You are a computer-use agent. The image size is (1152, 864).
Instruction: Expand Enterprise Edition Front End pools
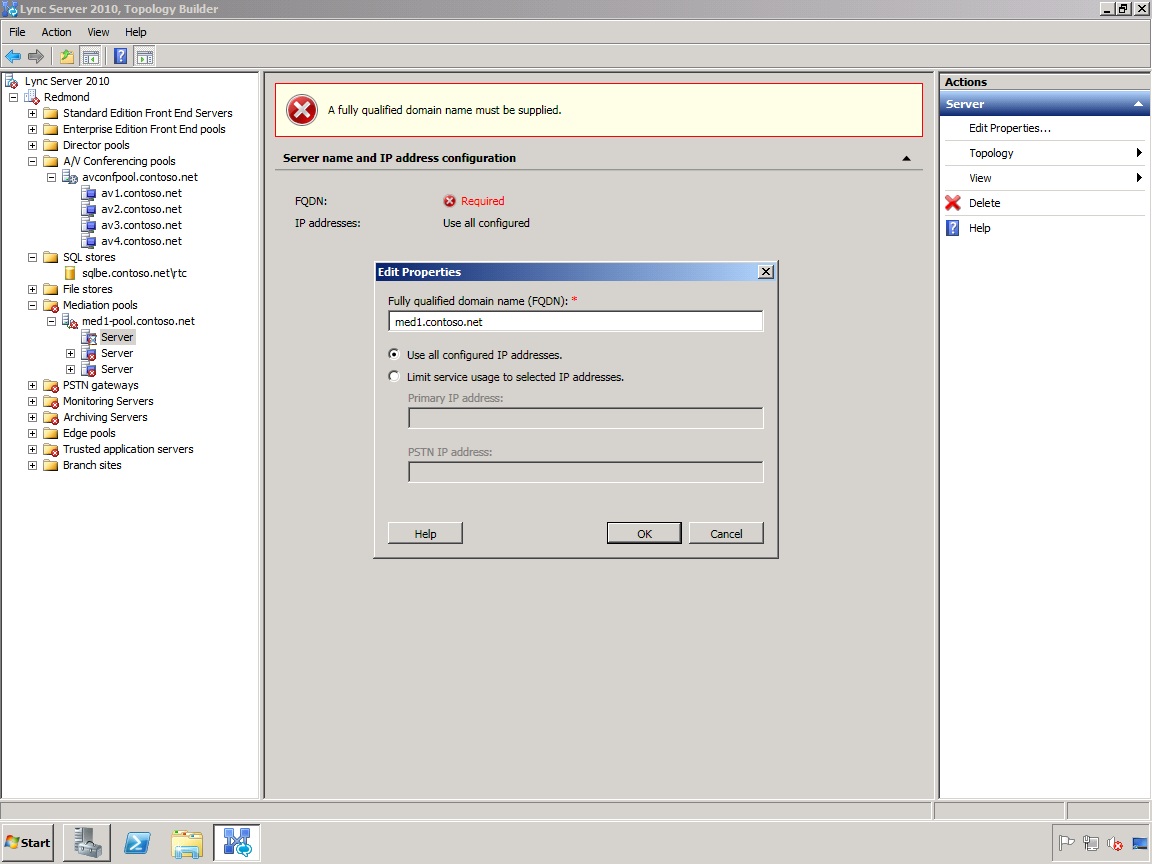[x=32, y=129]
